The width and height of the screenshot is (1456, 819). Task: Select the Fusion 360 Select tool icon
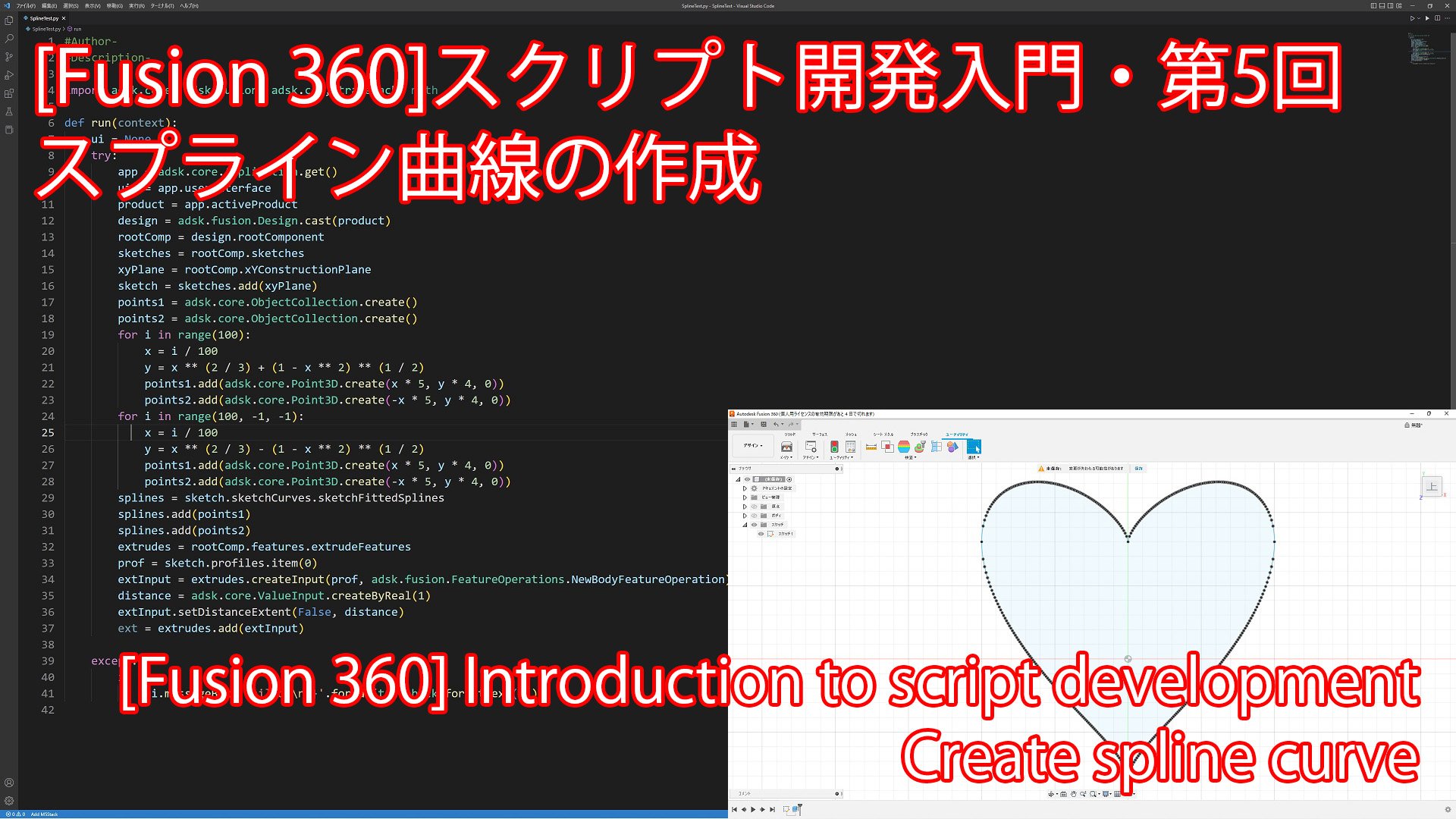974,447
